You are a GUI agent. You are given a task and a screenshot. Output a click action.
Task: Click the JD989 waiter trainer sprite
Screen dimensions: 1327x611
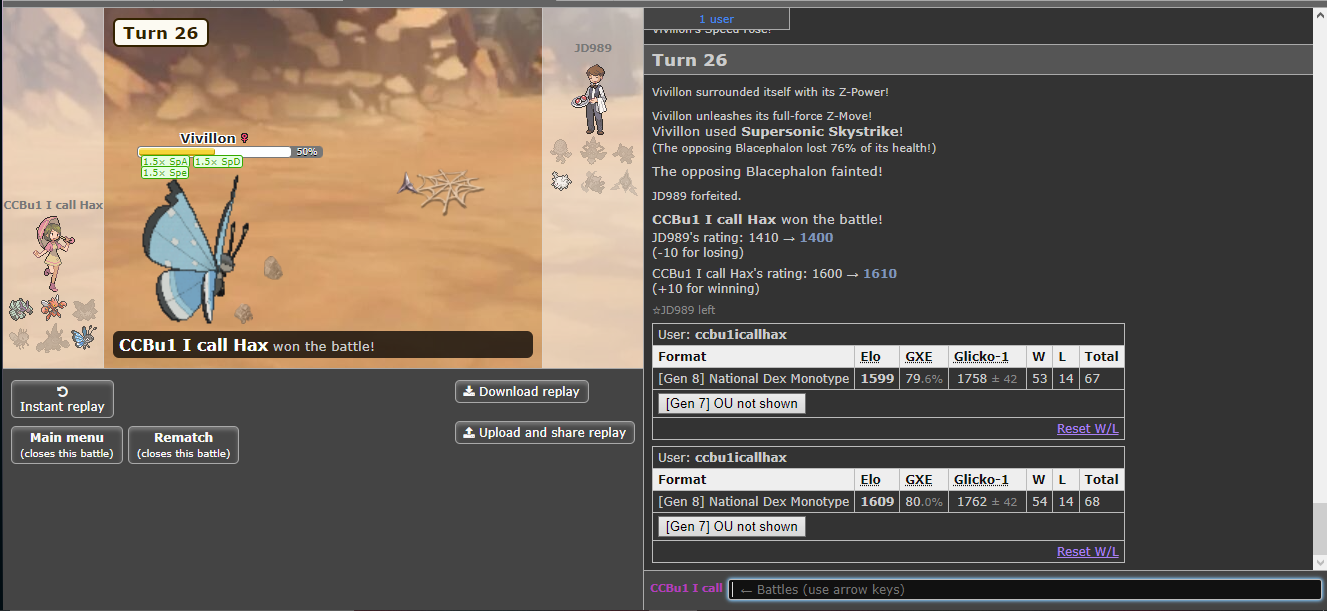(592, 99)
